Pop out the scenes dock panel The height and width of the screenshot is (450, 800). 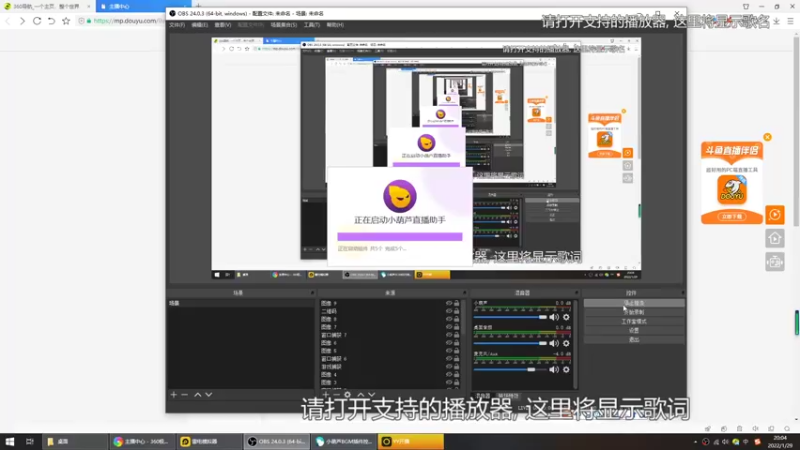pos(312,293)
